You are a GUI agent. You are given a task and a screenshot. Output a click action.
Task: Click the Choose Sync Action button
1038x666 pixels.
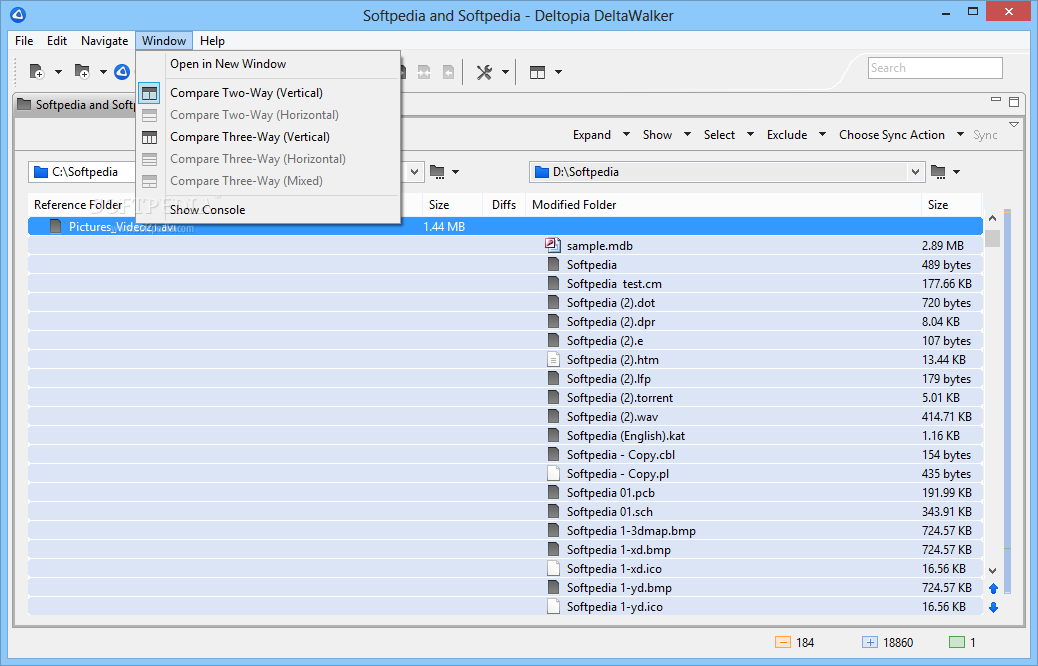892,134
